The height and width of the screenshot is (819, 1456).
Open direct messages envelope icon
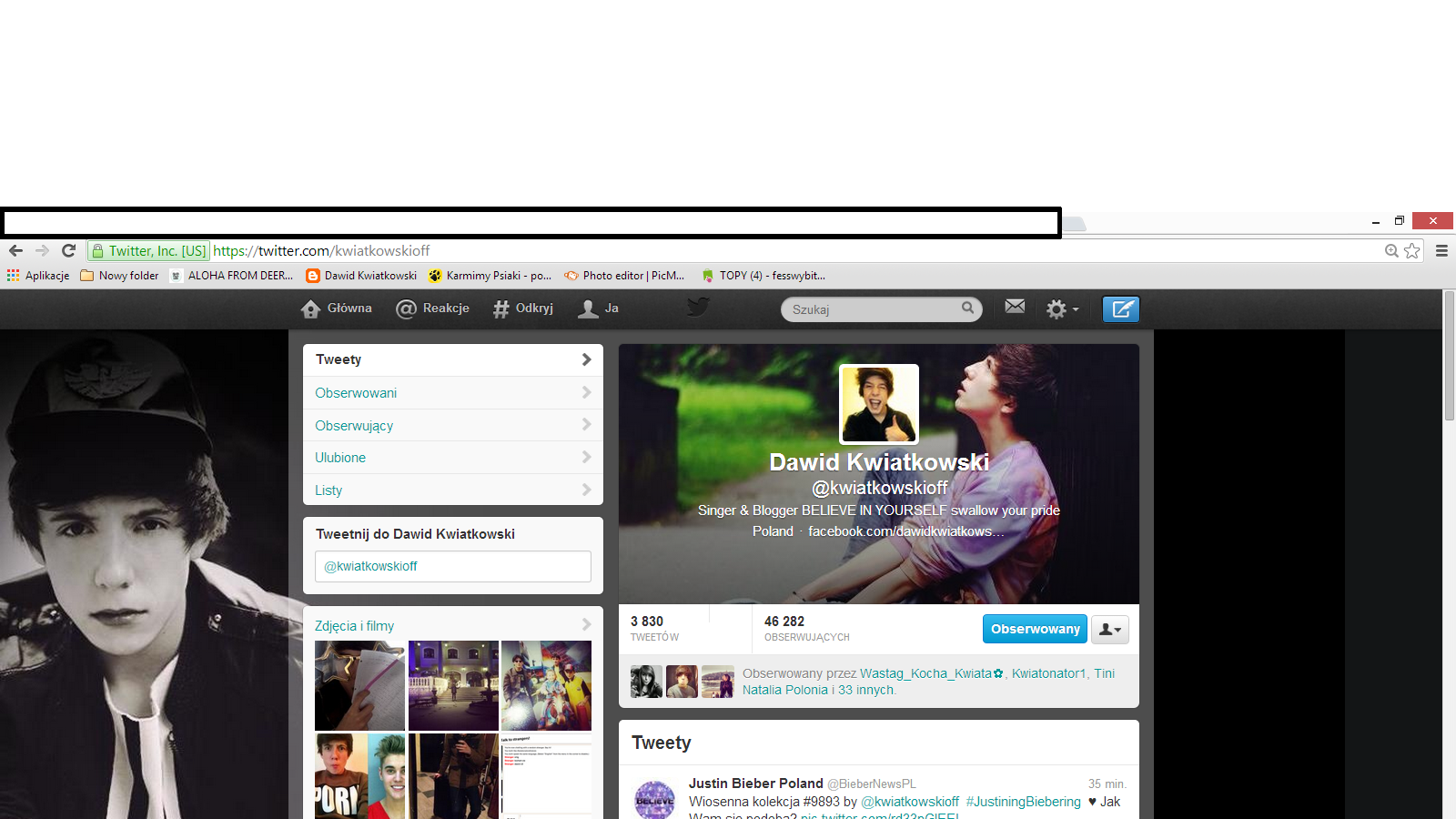pos(1015,308)
